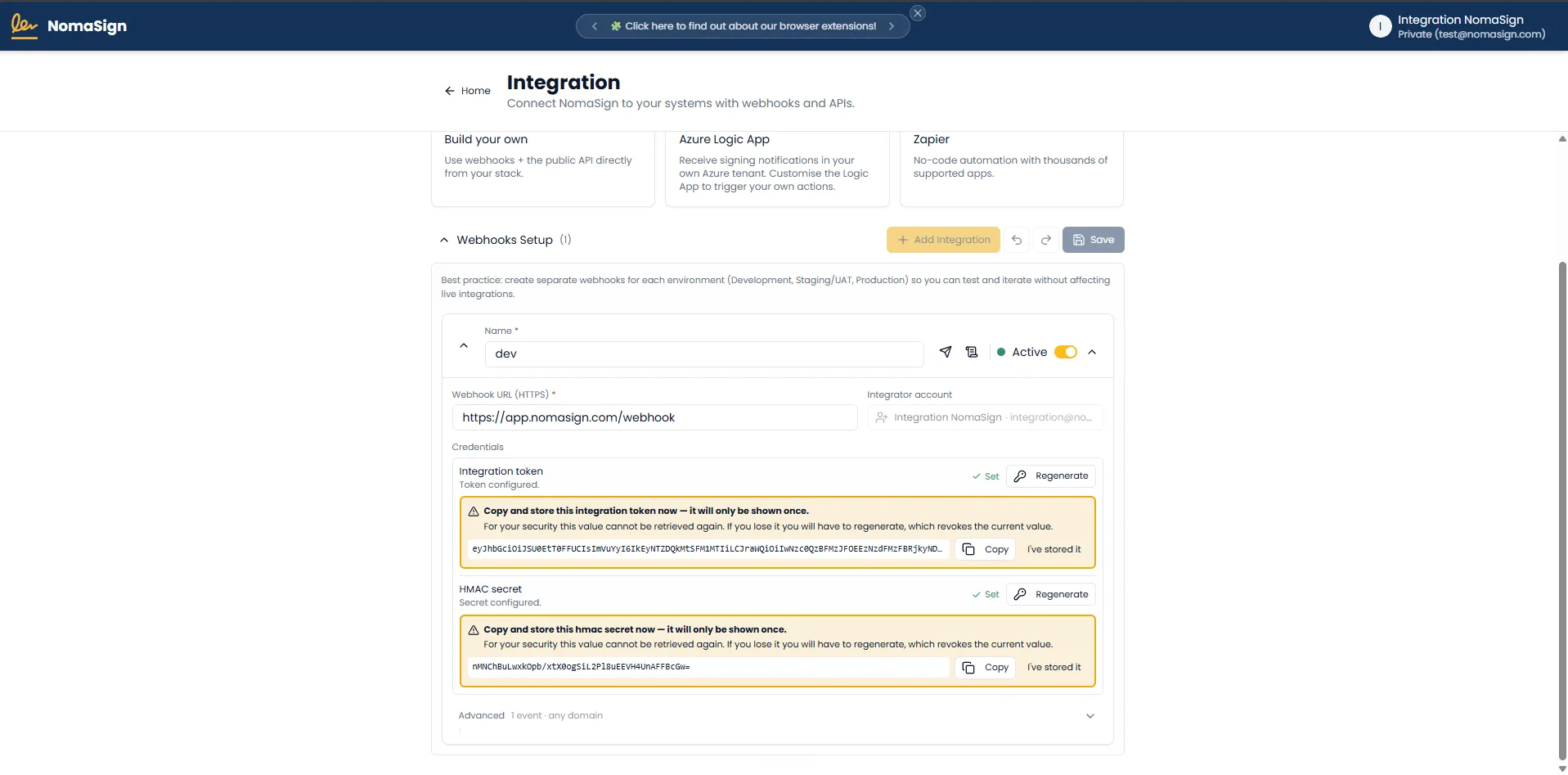Redo the last change
This screenshot has height=775, width=1568.
click(1045, 240)
